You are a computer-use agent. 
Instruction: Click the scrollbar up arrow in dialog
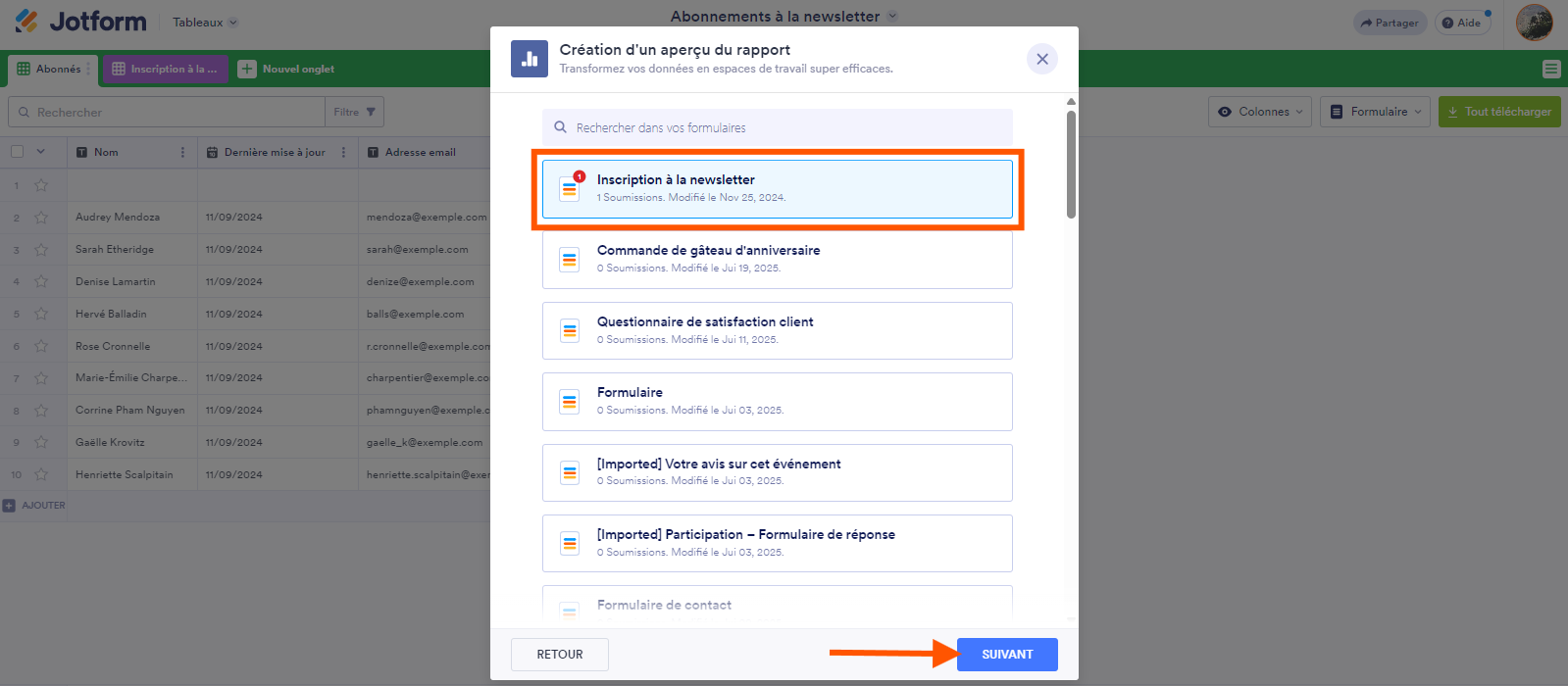click(1071, 101)
